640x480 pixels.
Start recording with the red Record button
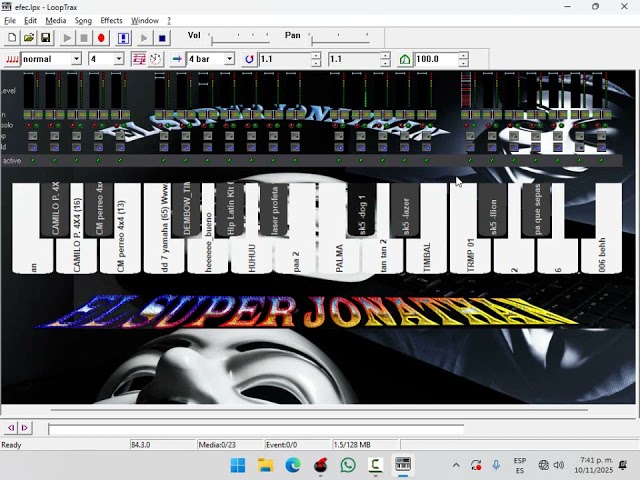click(101, 38)
